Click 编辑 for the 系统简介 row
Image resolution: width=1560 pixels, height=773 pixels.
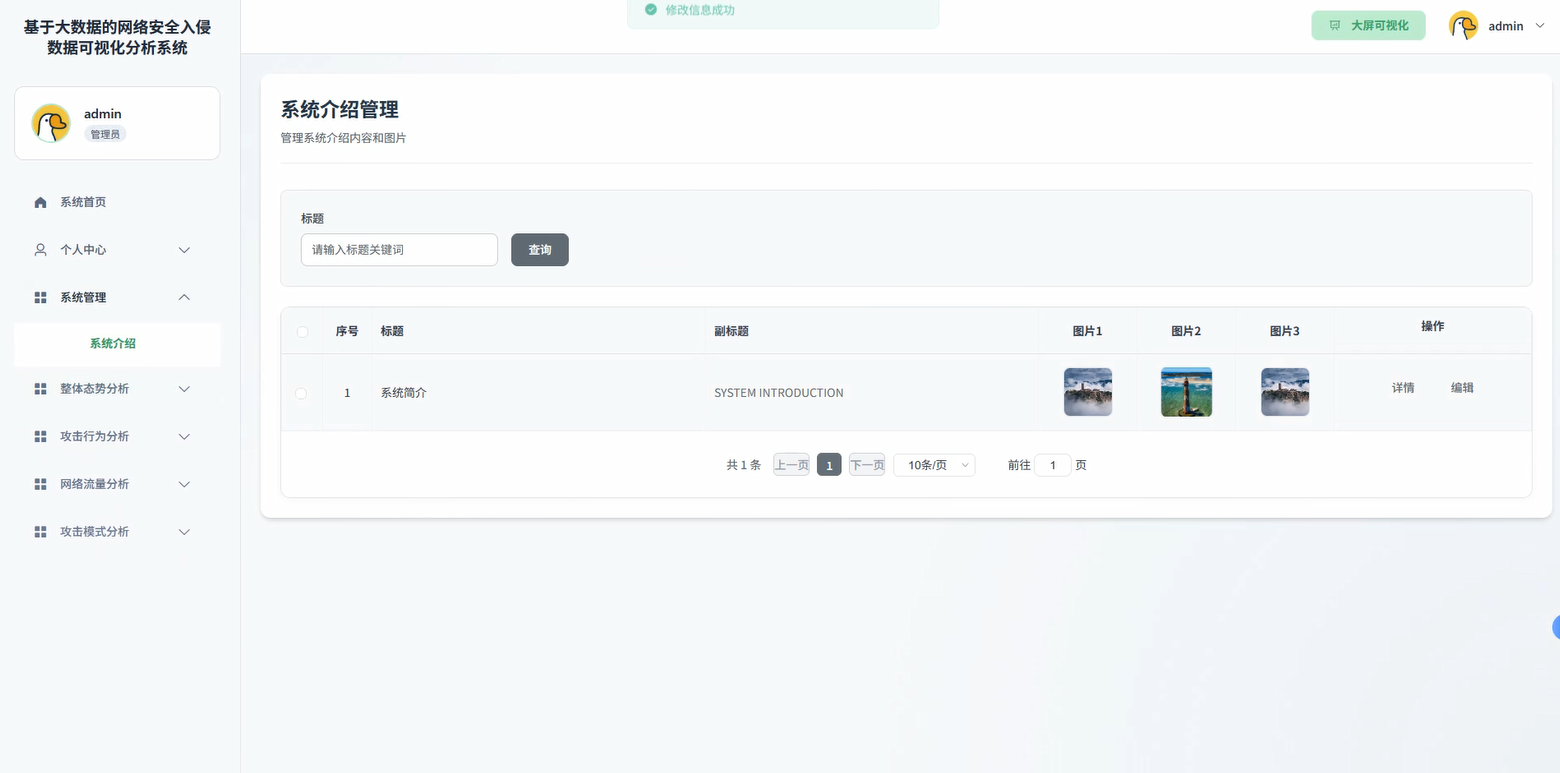point(1462,388)
